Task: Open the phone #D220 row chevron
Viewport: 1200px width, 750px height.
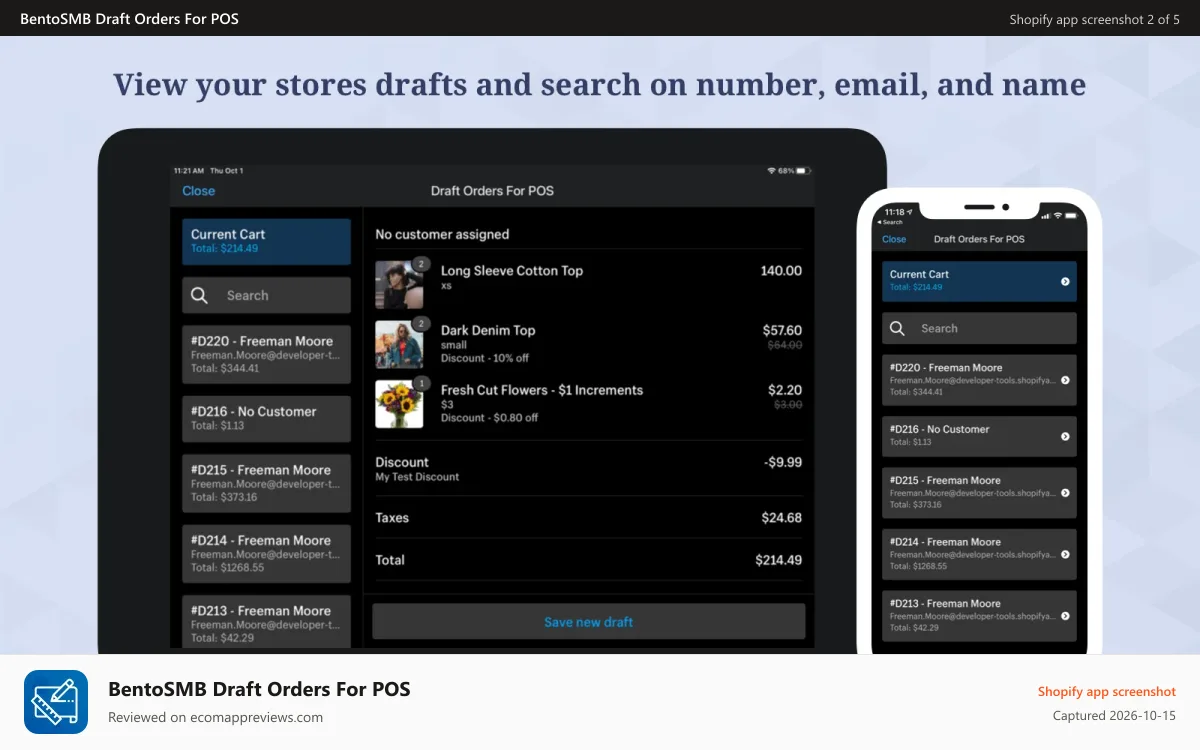Action: click(x=1065, y=380)
